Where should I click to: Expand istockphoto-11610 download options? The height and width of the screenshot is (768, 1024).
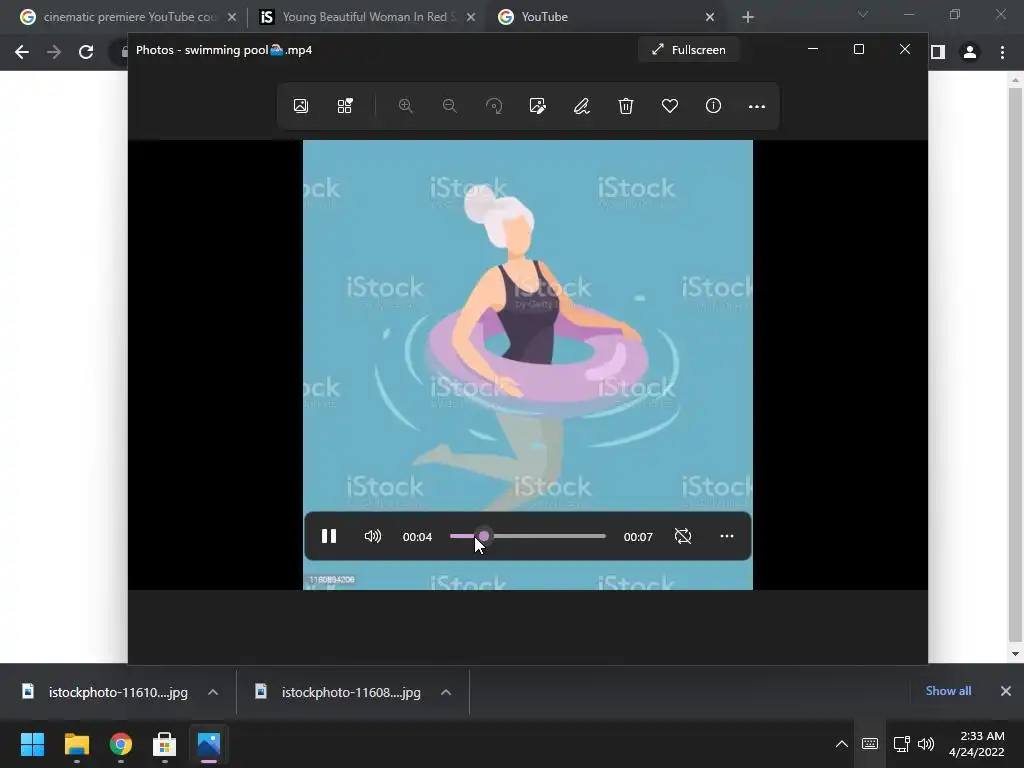(213, 692)
